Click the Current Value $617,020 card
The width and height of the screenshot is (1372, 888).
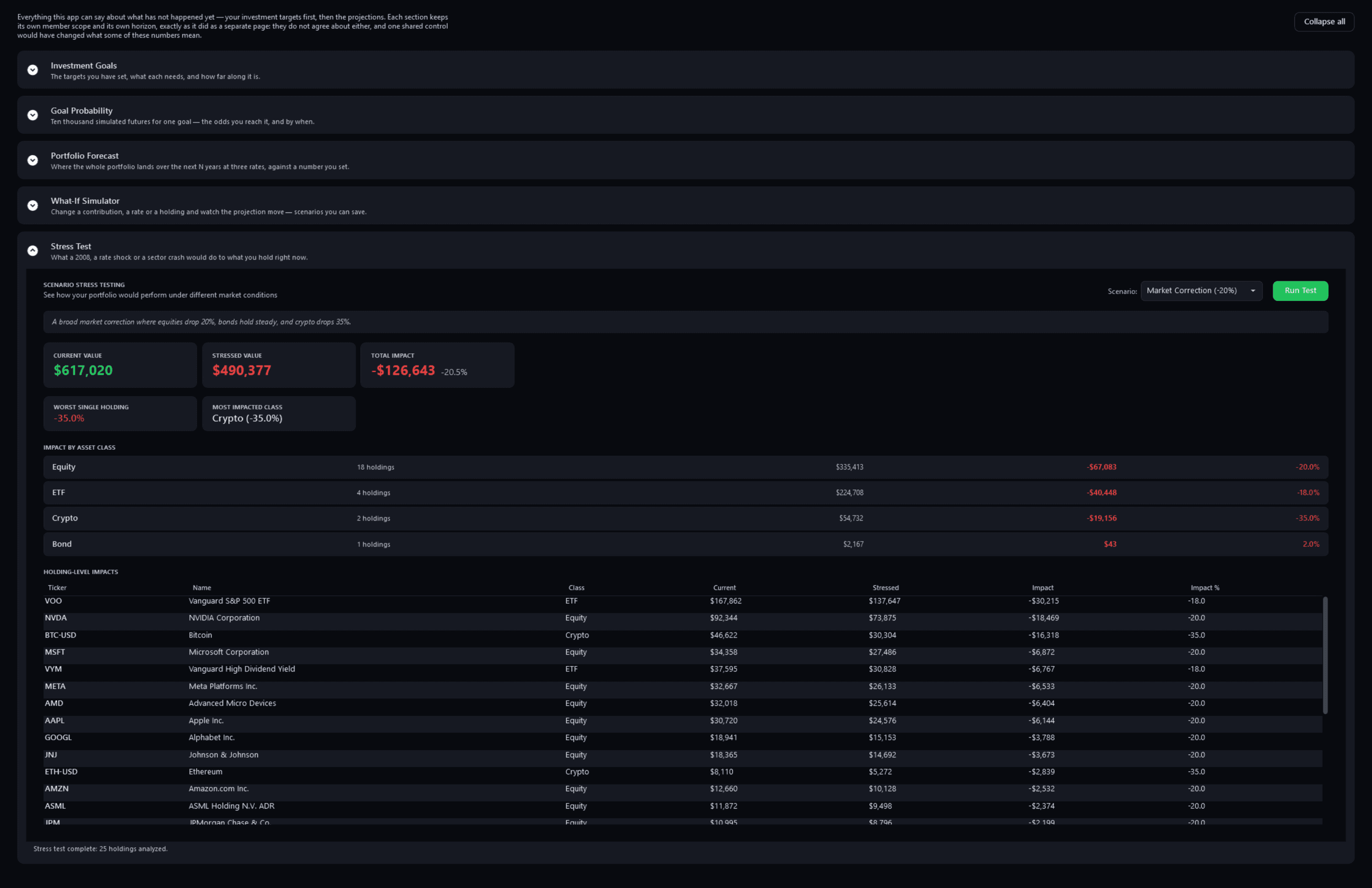(120, 365)
